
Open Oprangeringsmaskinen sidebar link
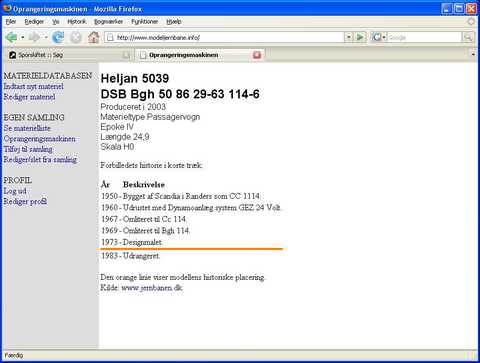tap(39, 139)
